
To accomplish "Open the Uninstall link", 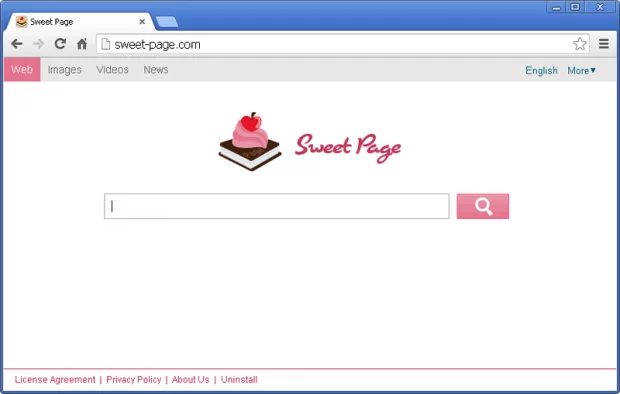I will [x=239, y=380].
